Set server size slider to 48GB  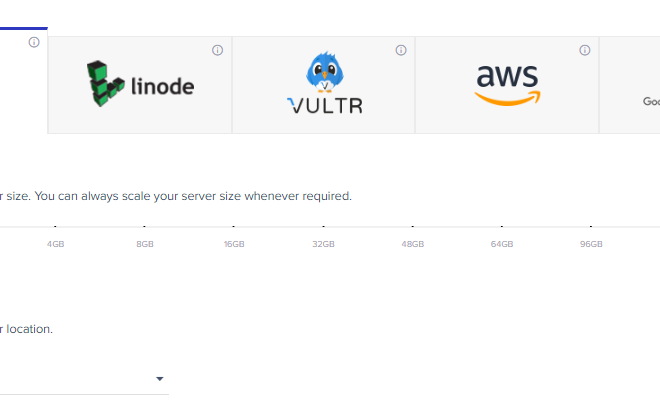[x=412, y=227]
